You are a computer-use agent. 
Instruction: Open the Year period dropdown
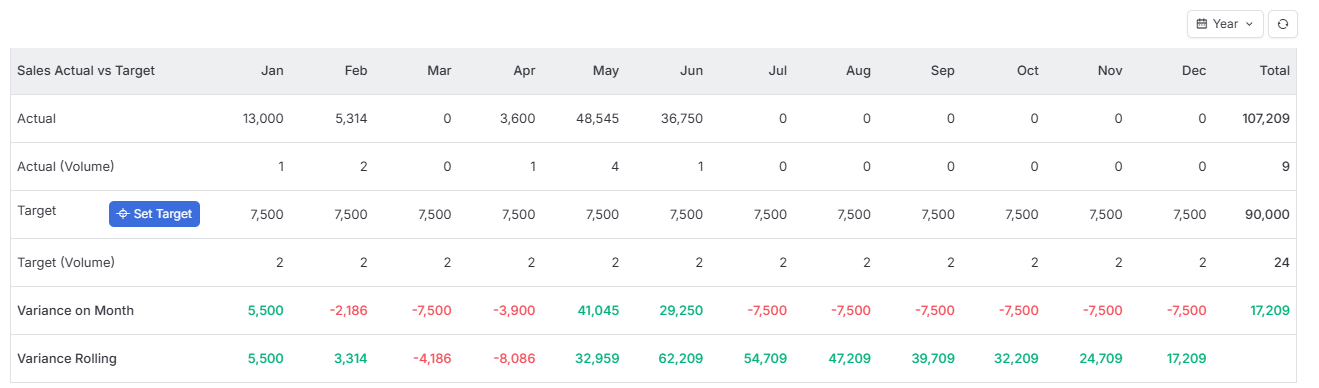click(x=1225, y=24)
